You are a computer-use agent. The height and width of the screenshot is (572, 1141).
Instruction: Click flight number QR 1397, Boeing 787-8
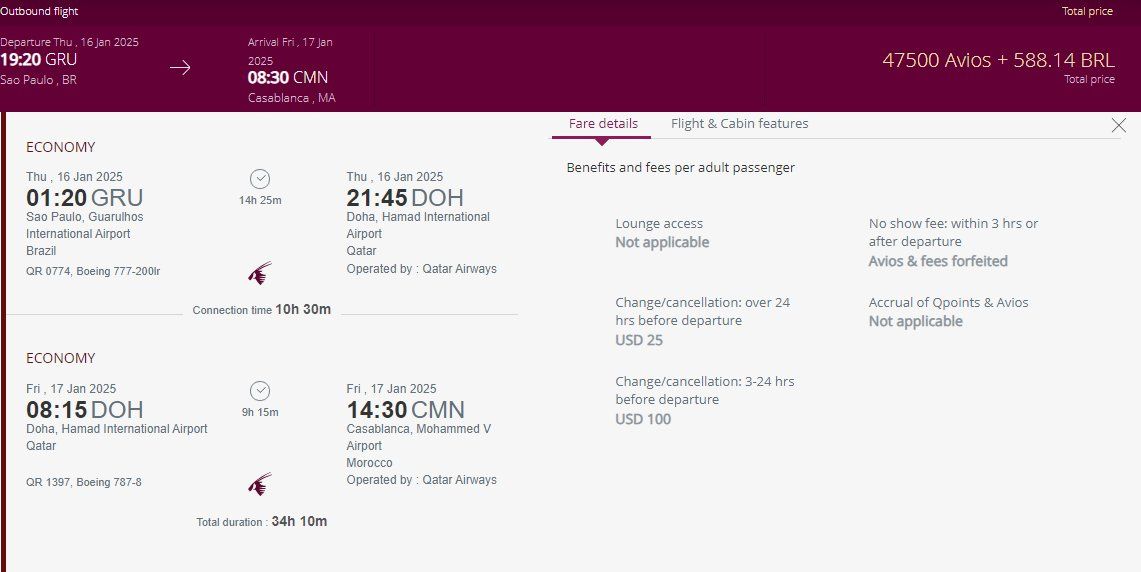point(84,482)
